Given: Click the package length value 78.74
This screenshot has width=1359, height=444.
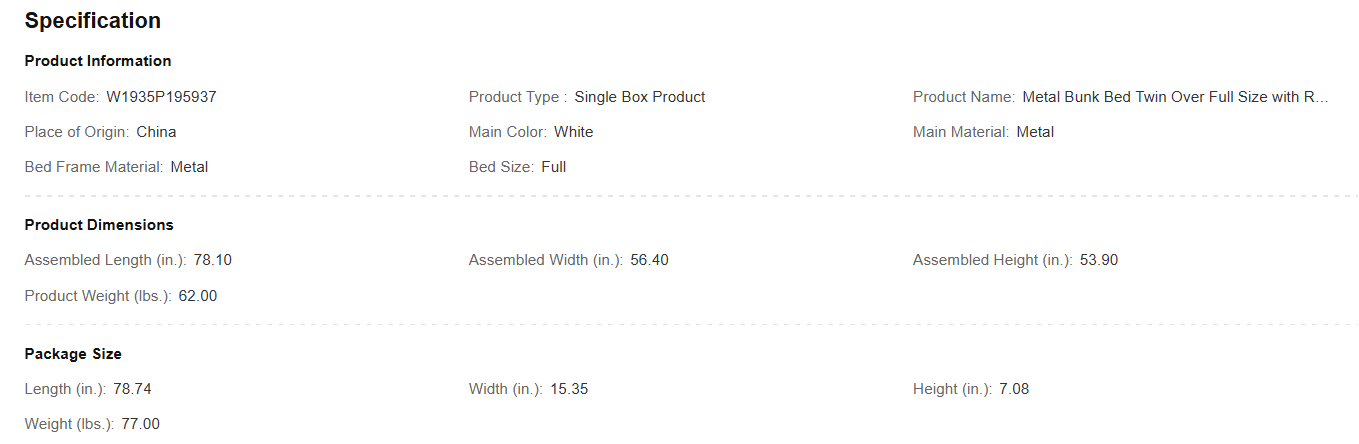Looking at the screenshot, I should click(133, 389).
